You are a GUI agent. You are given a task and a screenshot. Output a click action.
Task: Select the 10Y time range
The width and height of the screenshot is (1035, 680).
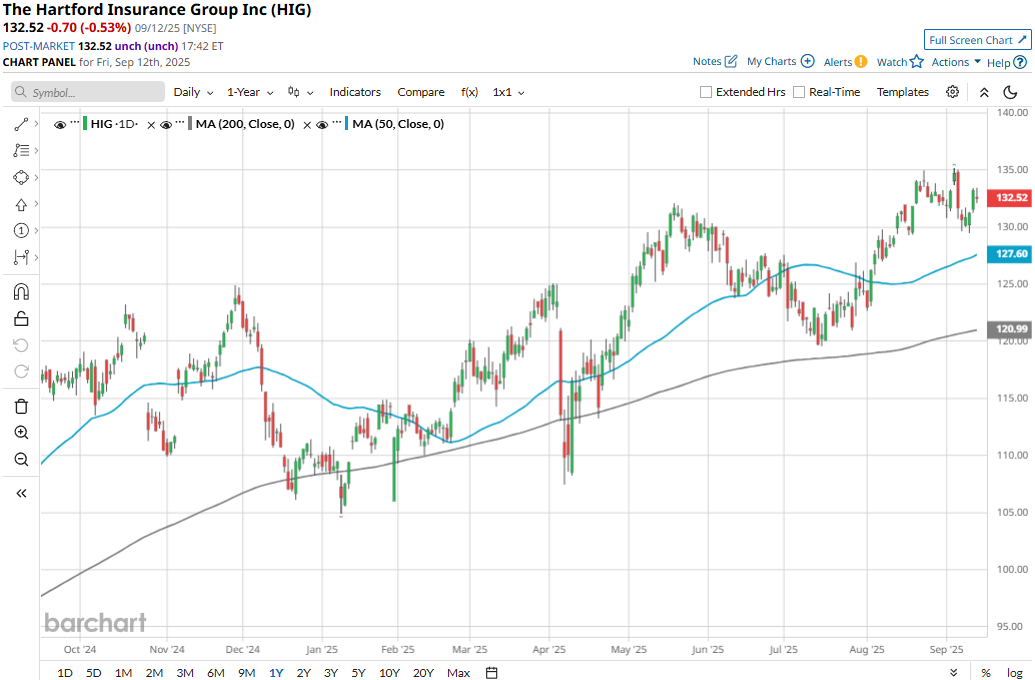pos(389,673)
